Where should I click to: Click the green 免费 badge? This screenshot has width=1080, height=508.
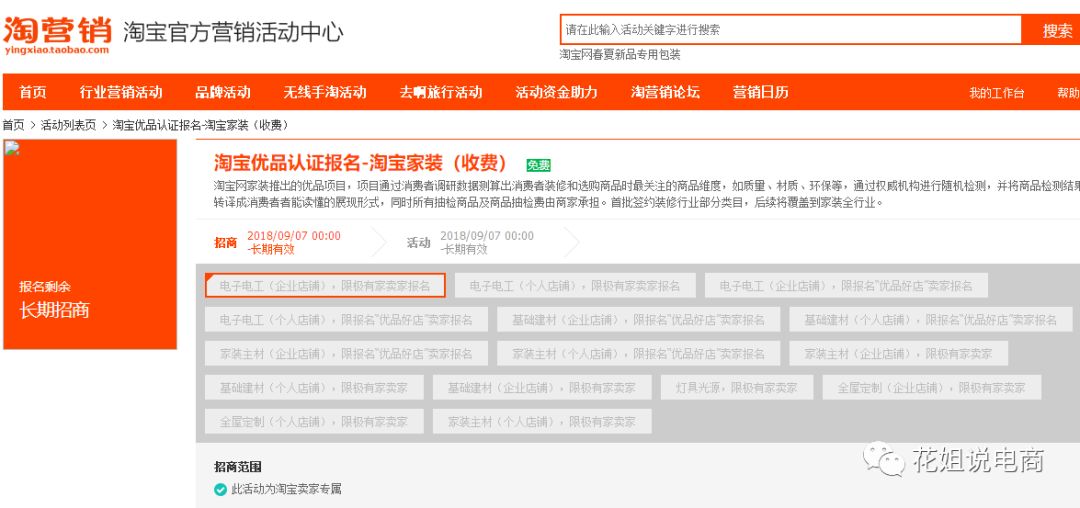tap(539, 165)
